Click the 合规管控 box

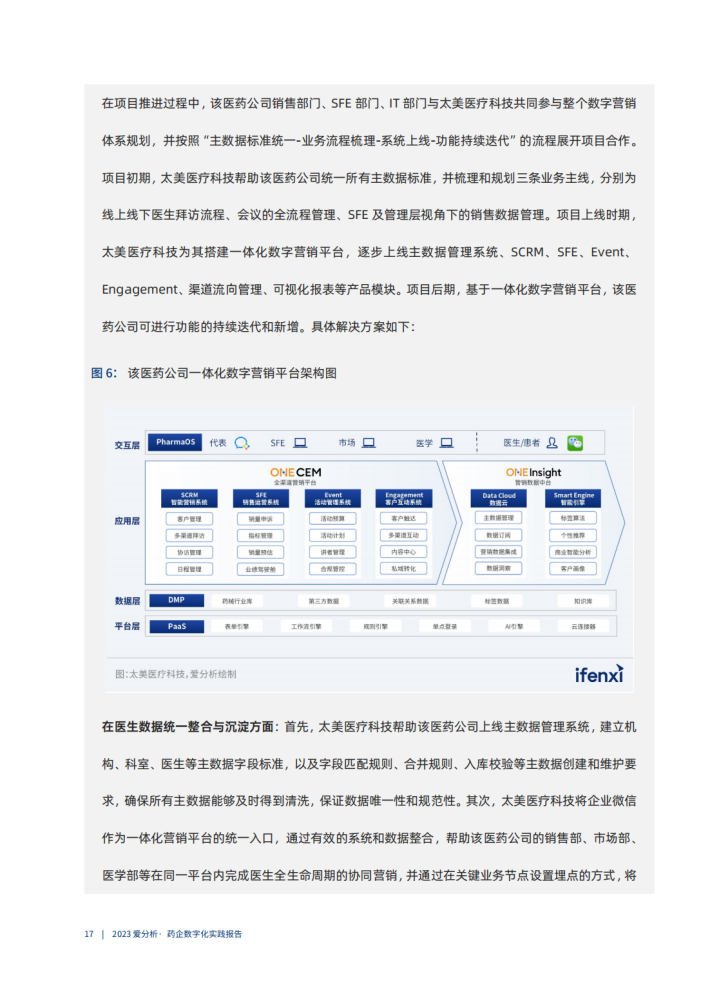(x=333, y=569)
